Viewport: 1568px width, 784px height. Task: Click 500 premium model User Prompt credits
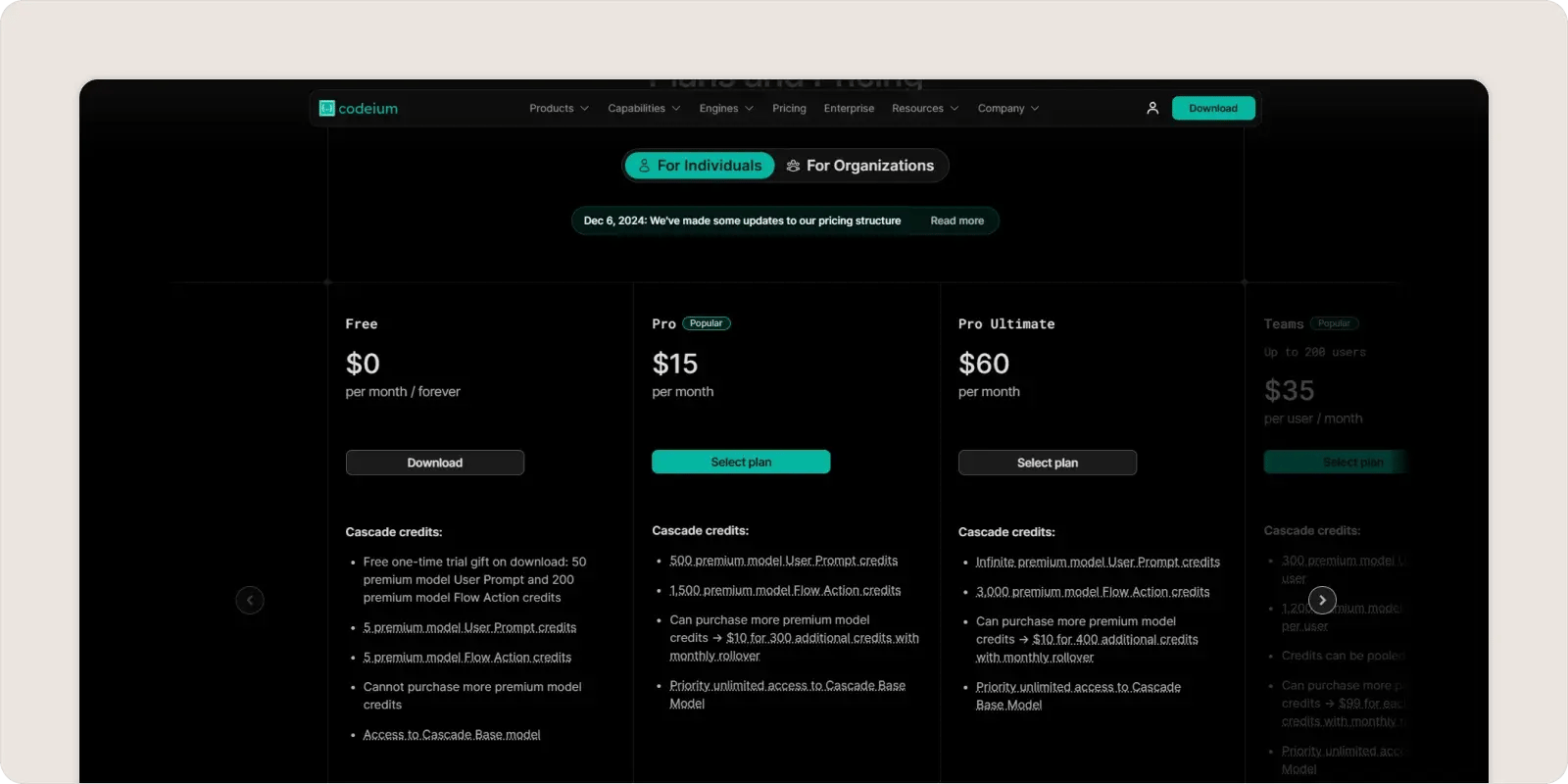coord(783,561)
